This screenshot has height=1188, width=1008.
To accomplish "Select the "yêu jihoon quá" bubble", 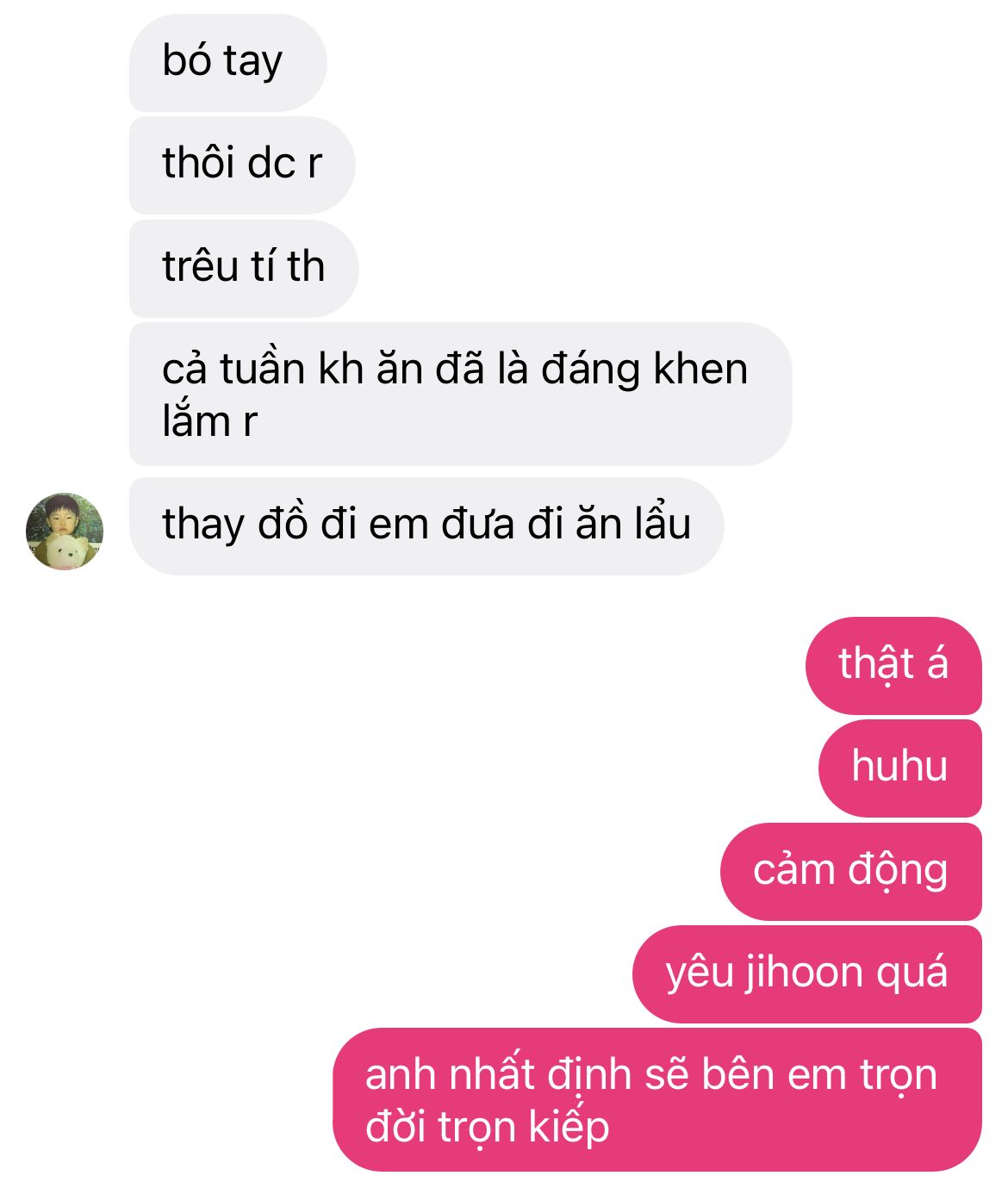I will coord(807,974).
